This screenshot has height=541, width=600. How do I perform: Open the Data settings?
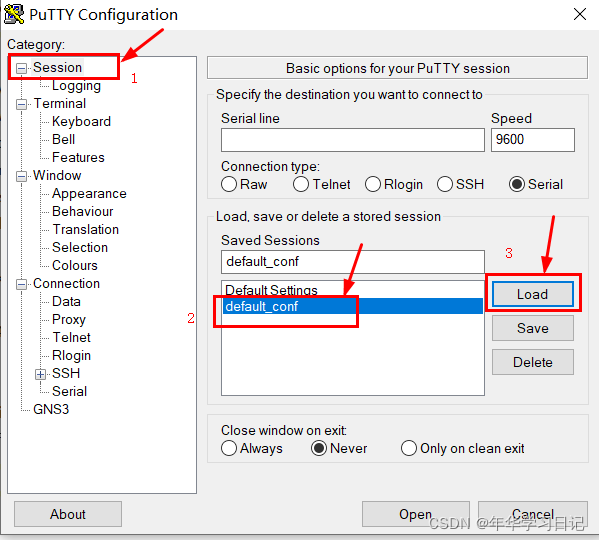point(66,301)
